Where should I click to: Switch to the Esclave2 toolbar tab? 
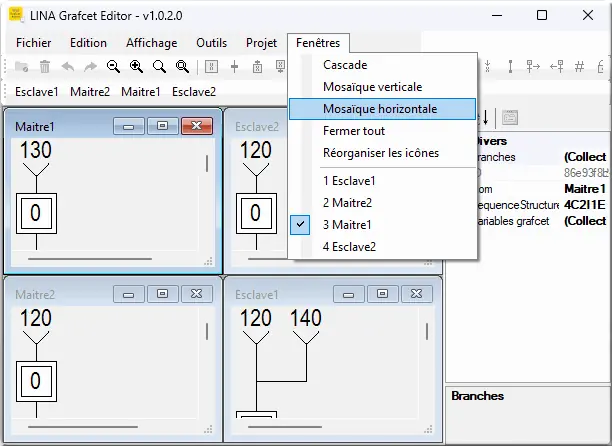tap(194, 92)
